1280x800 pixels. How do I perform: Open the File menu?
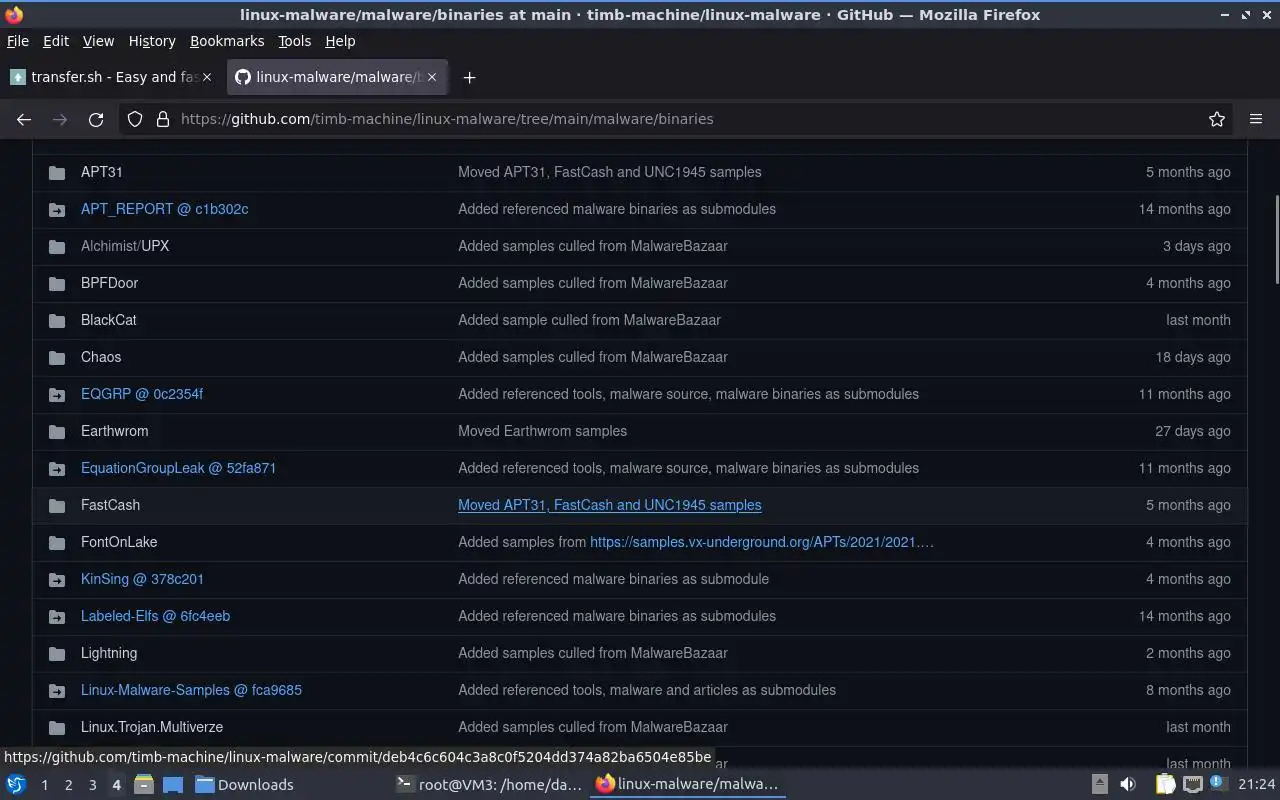(x=18, y=41)
